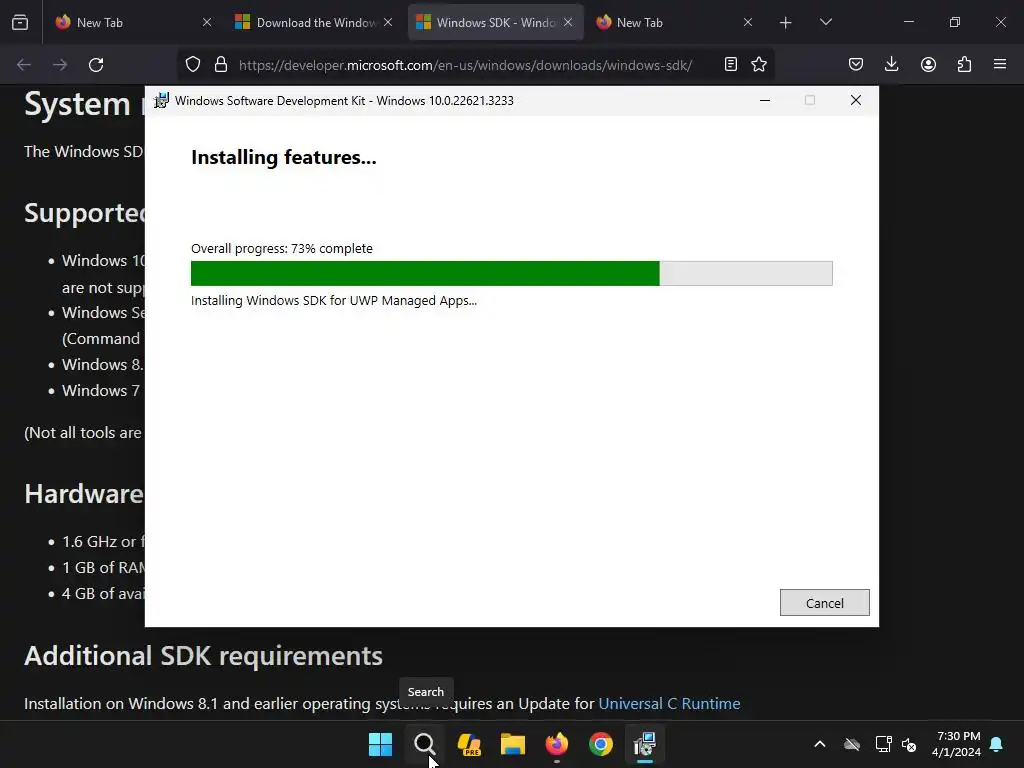1024x768 pixels.
Task: Reload the current page
Action: click(96, 65)
